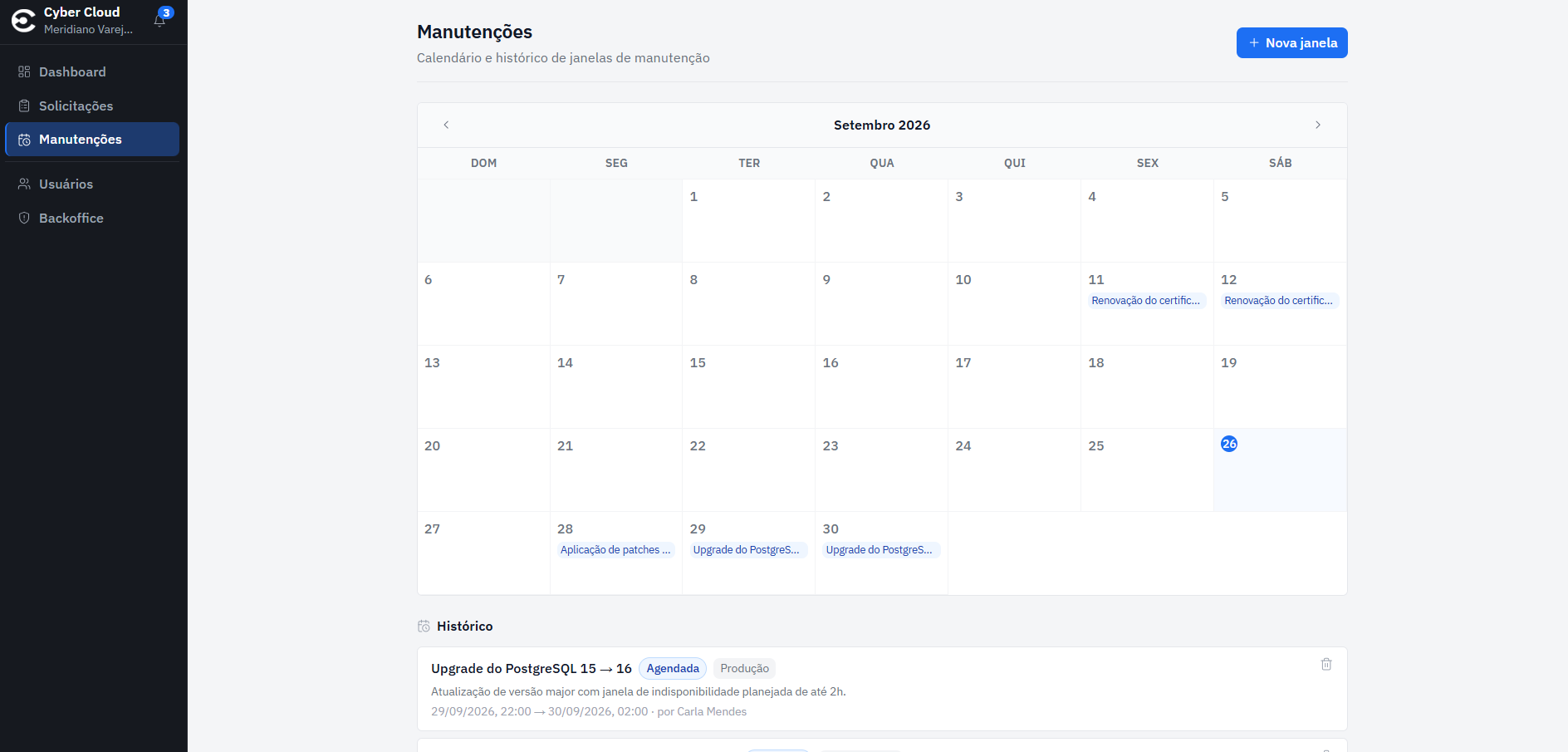
Task: Open the Solicitações menu item
Action: 92,106
